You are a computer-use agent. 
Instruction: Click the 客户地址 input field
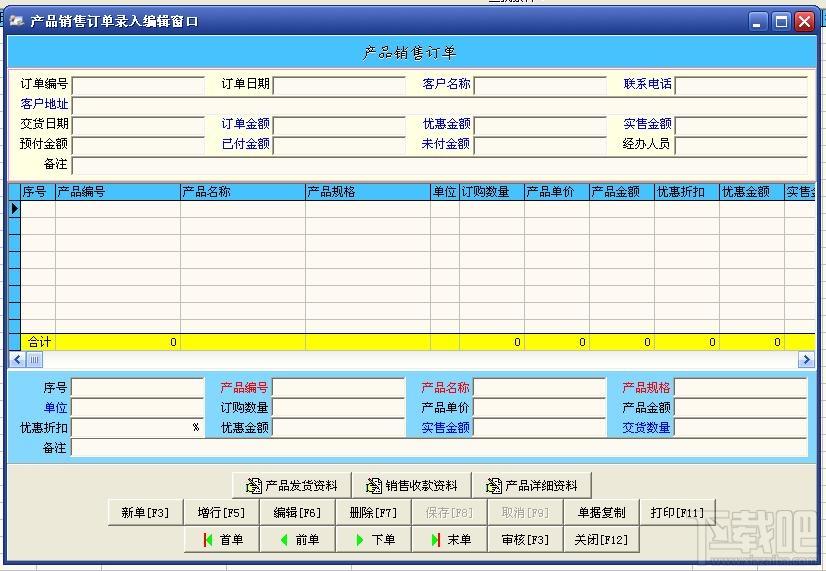[439, 105]
